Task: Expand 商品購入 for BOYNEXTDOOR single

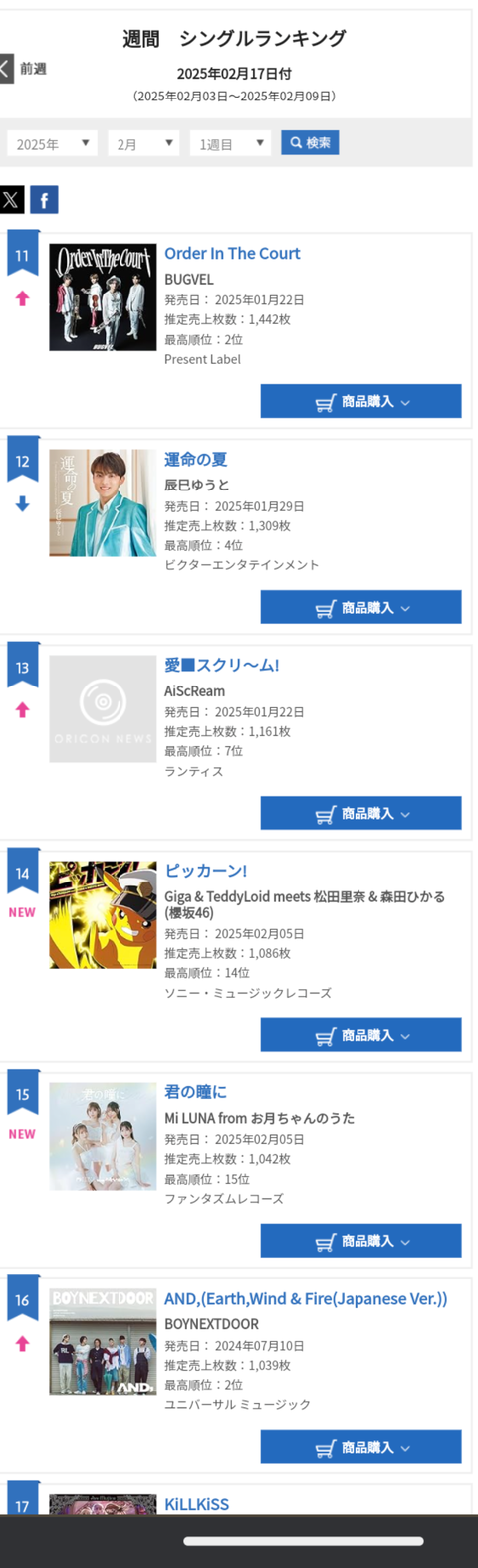Action: coord(360,1447)
